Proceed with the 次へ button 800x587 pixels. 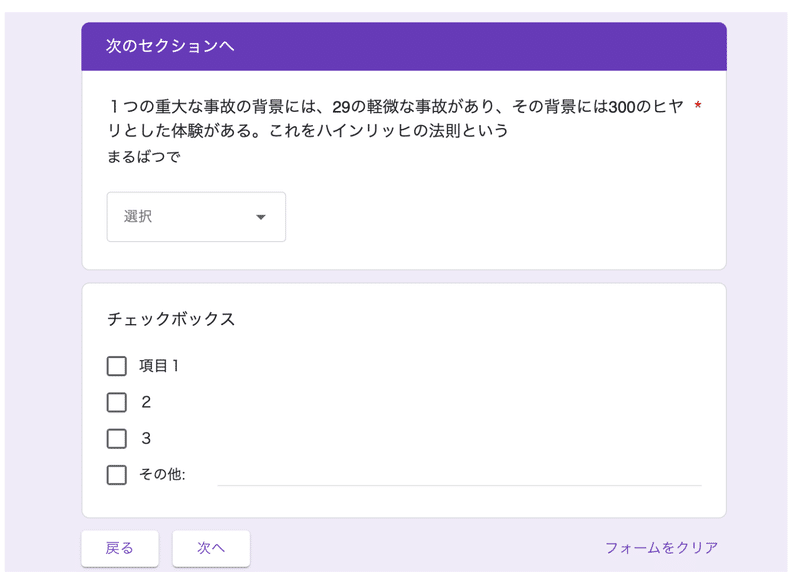tap(211, 548)
